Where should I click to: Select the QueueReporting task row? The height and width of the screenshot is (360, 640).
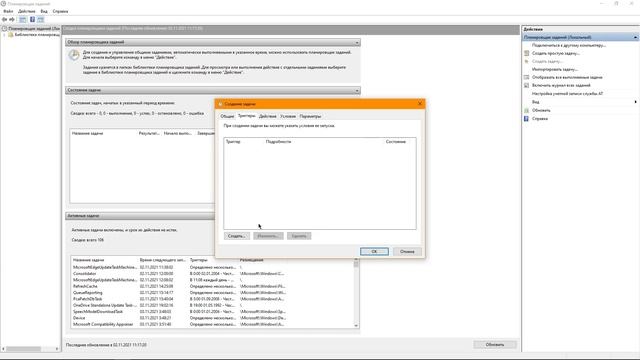coord(212,293)
